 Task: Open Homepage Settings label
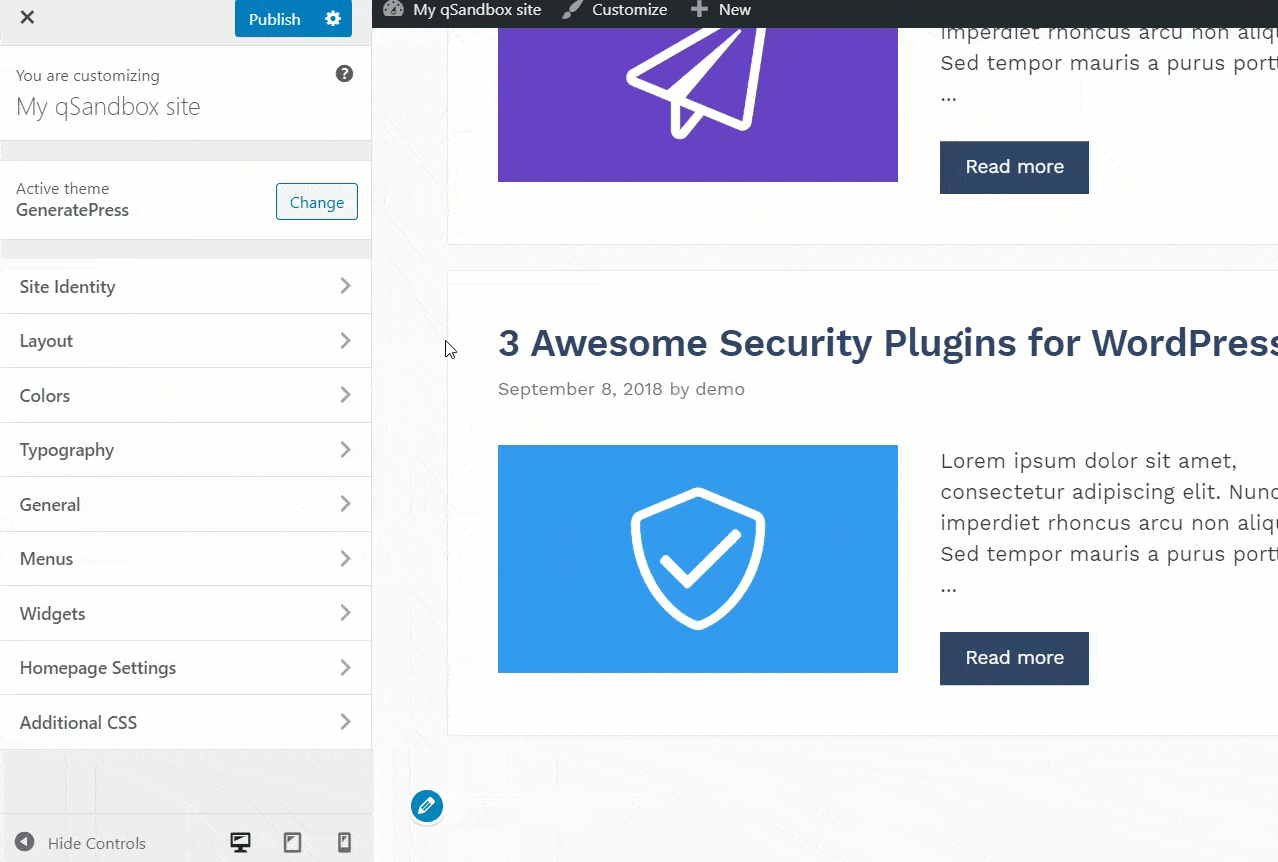coord(98,668)
